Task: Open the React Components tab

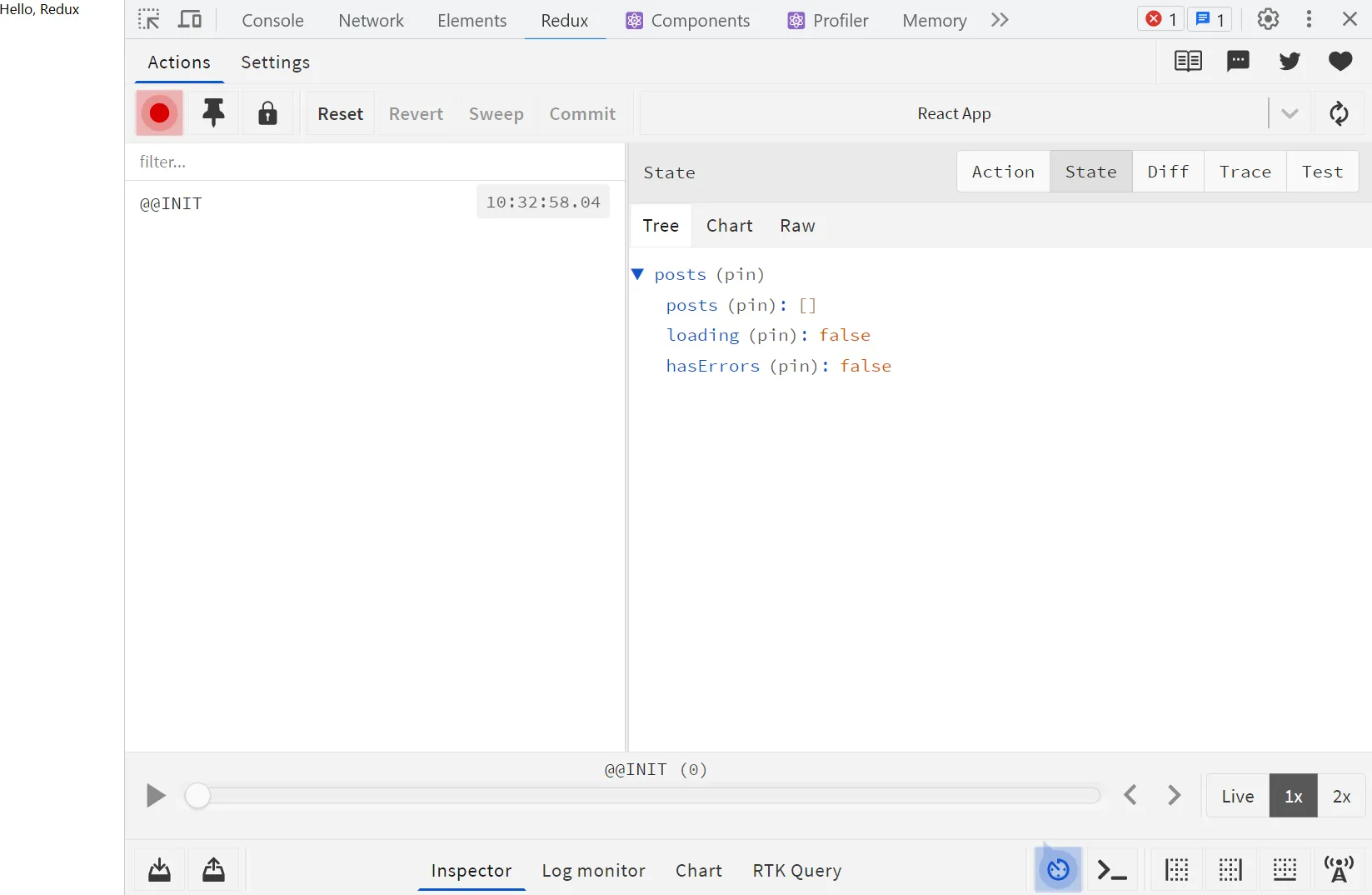Action: [x=688, y=20]
